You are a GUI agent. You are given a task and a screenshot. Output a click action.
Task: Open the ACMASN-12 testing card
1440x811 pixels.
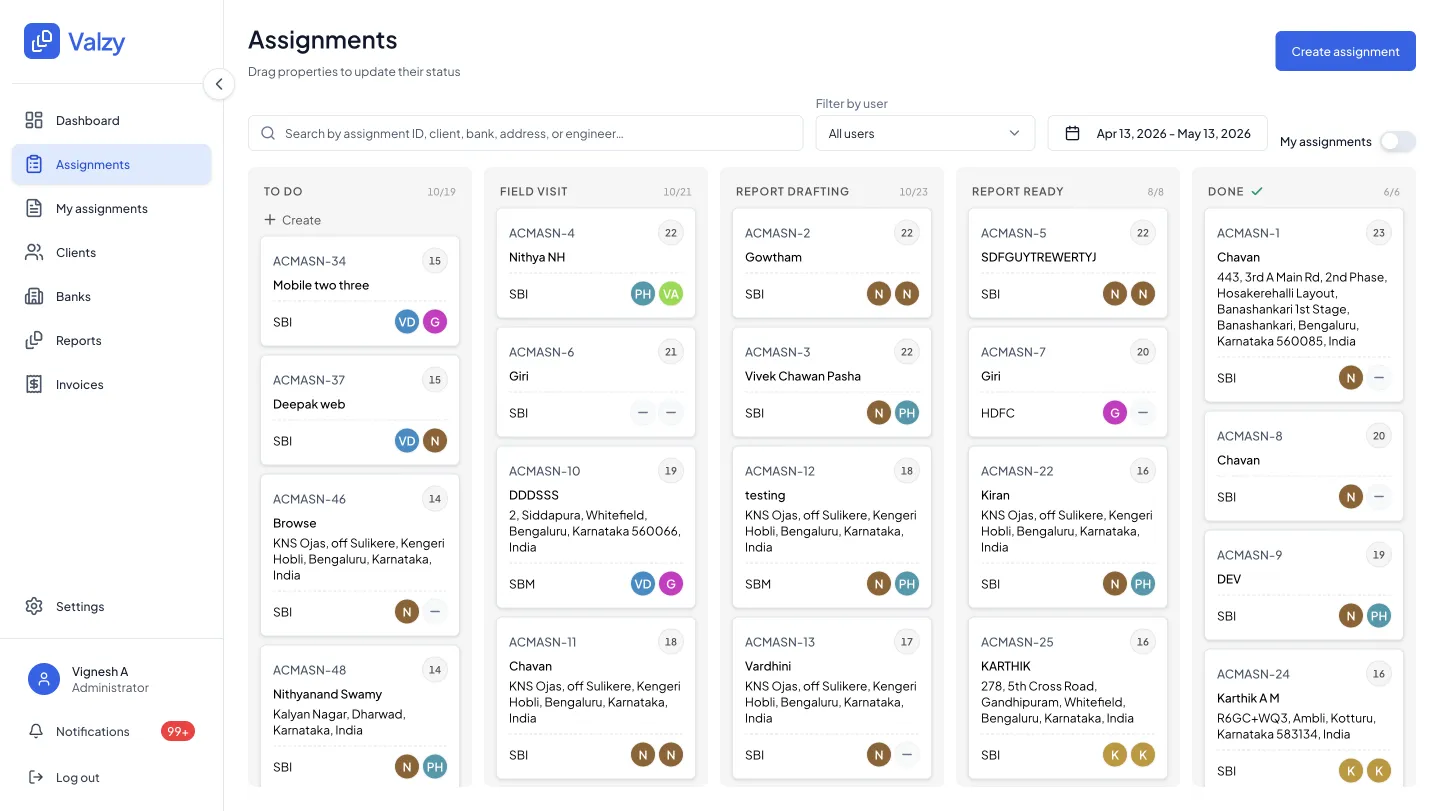[x=832, y=528]
